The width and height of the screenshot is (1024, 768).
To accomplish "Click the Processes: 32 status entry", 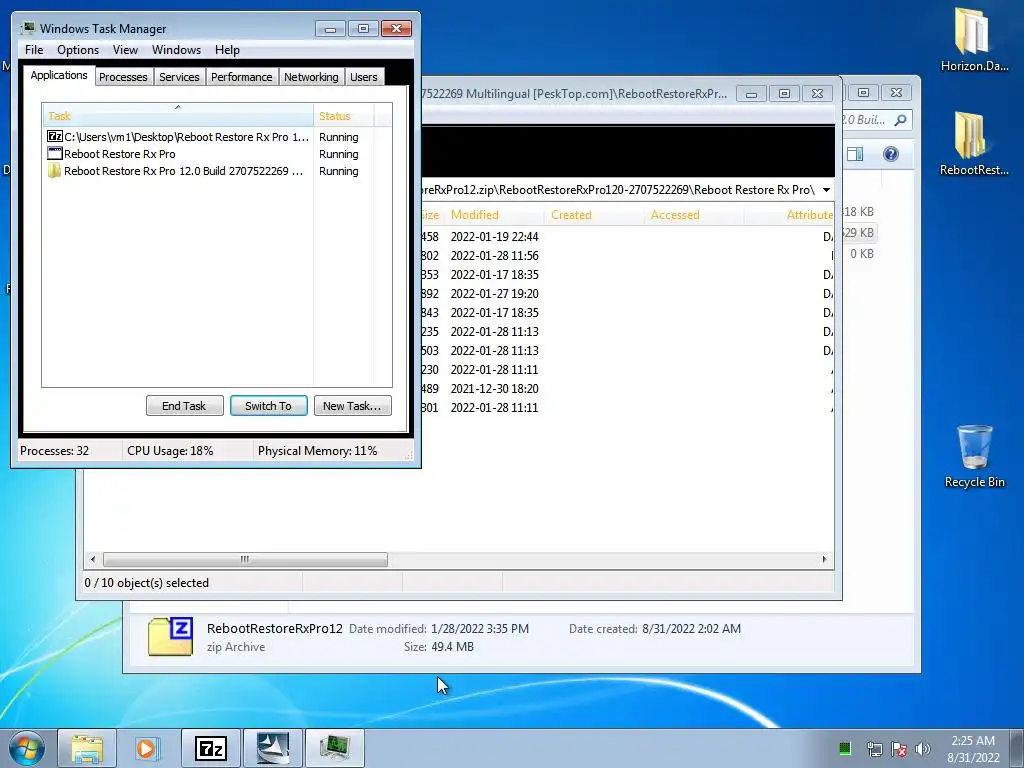I will click(x=54, y=451).
